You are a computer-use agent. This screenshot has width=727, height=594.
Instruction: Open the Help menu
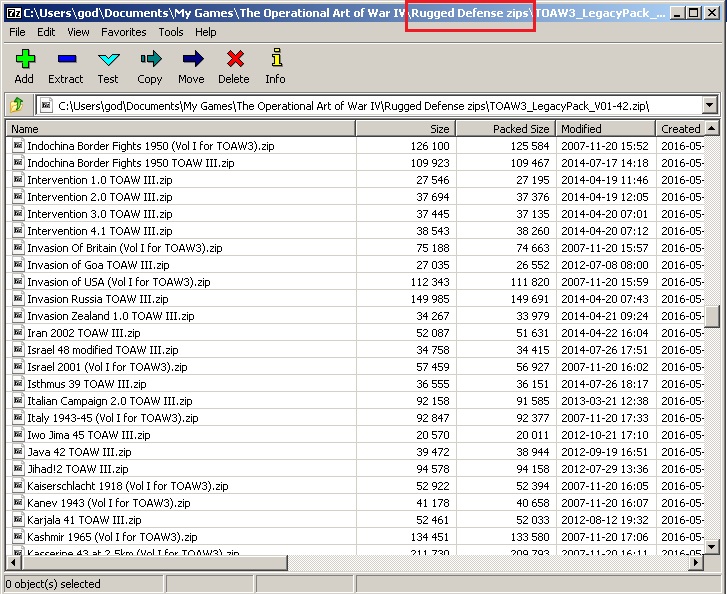click(205, 32)
